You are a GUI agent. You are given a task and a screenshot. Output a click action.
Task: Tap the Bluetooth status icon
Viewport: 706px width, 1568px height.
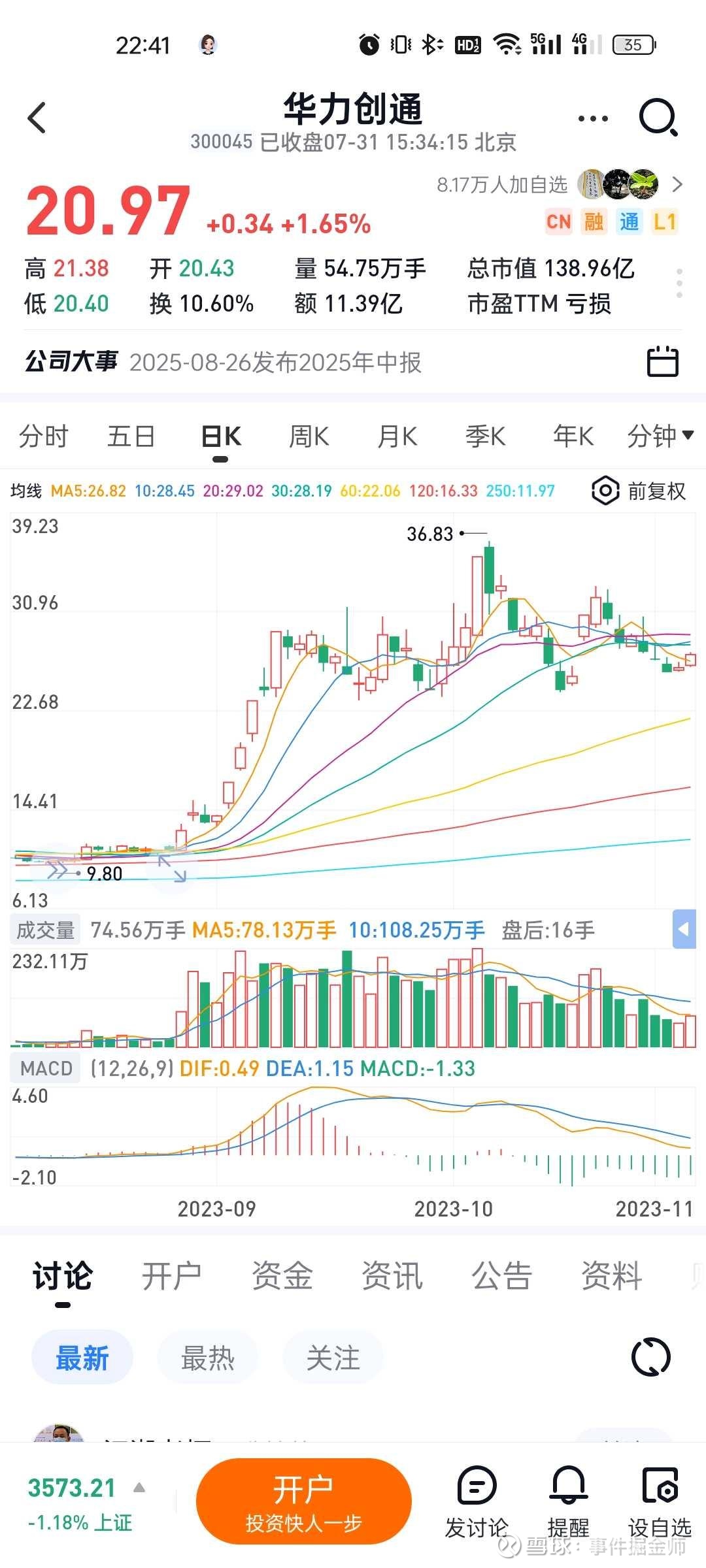(431, 45)
